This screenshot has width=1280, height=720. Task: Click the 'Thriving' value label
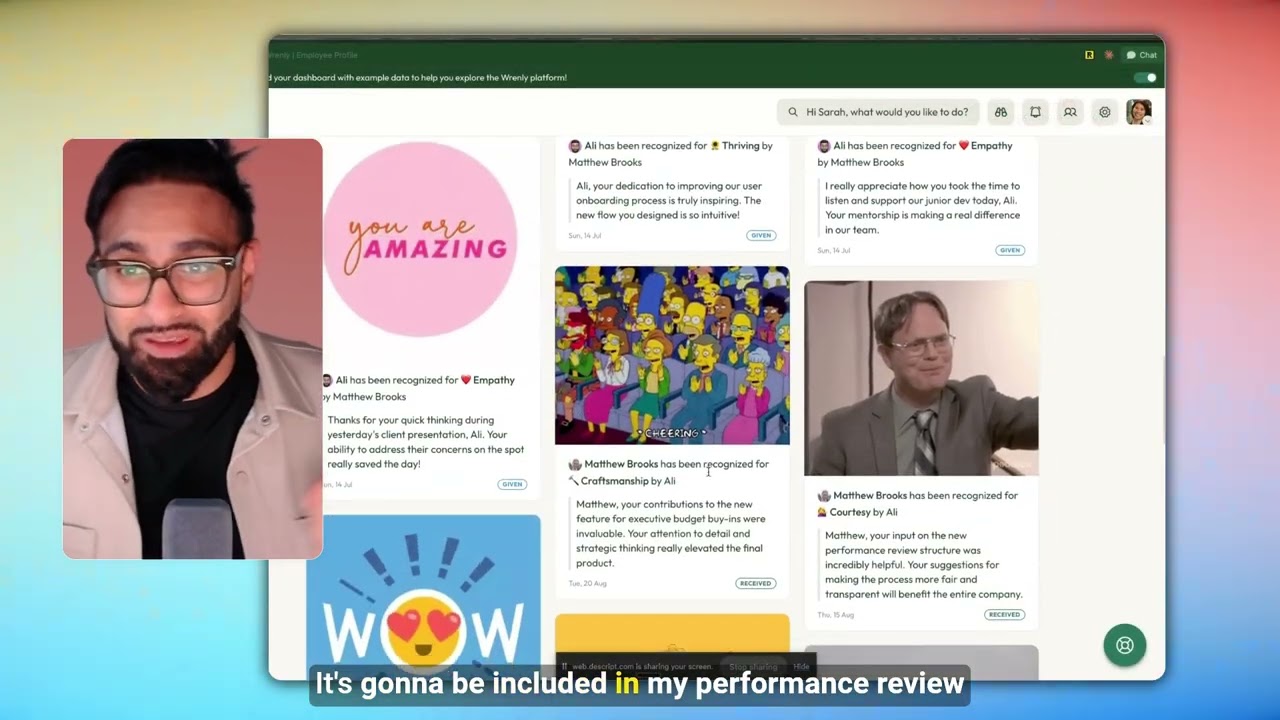pos(741,146)
